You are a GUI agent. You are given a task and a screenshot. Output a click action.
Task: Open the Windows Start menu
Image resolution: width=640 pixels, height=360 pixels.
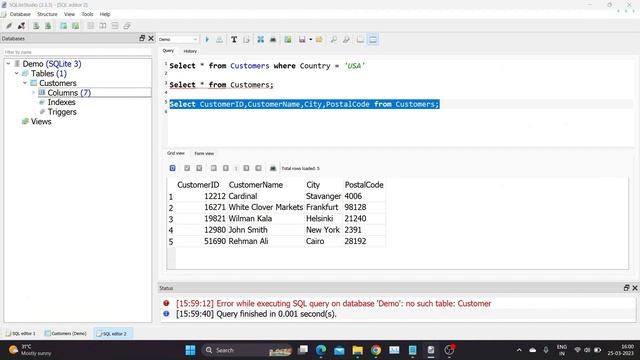point(190,350)
